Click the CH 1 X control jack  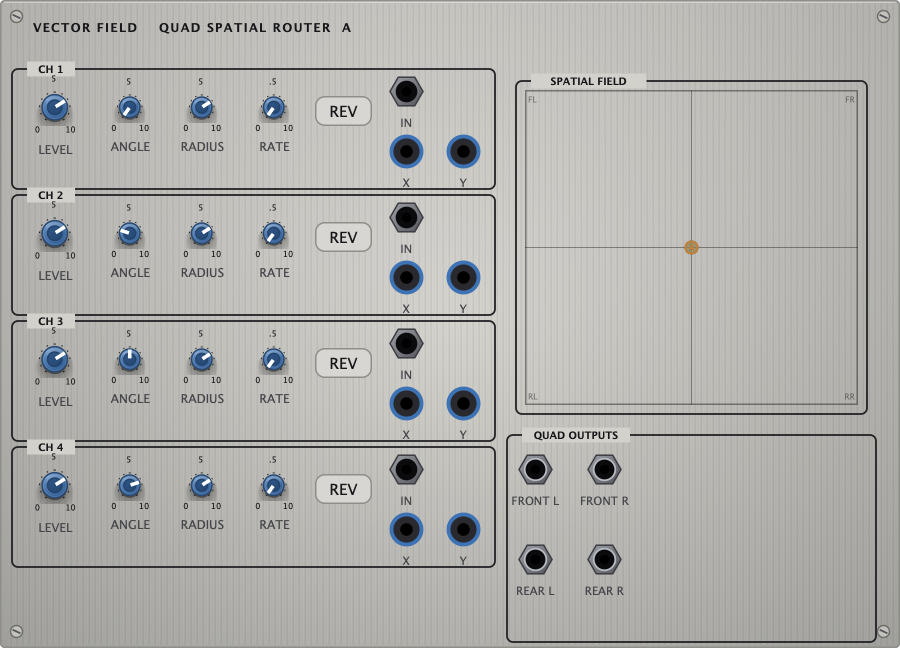[406, 152]
